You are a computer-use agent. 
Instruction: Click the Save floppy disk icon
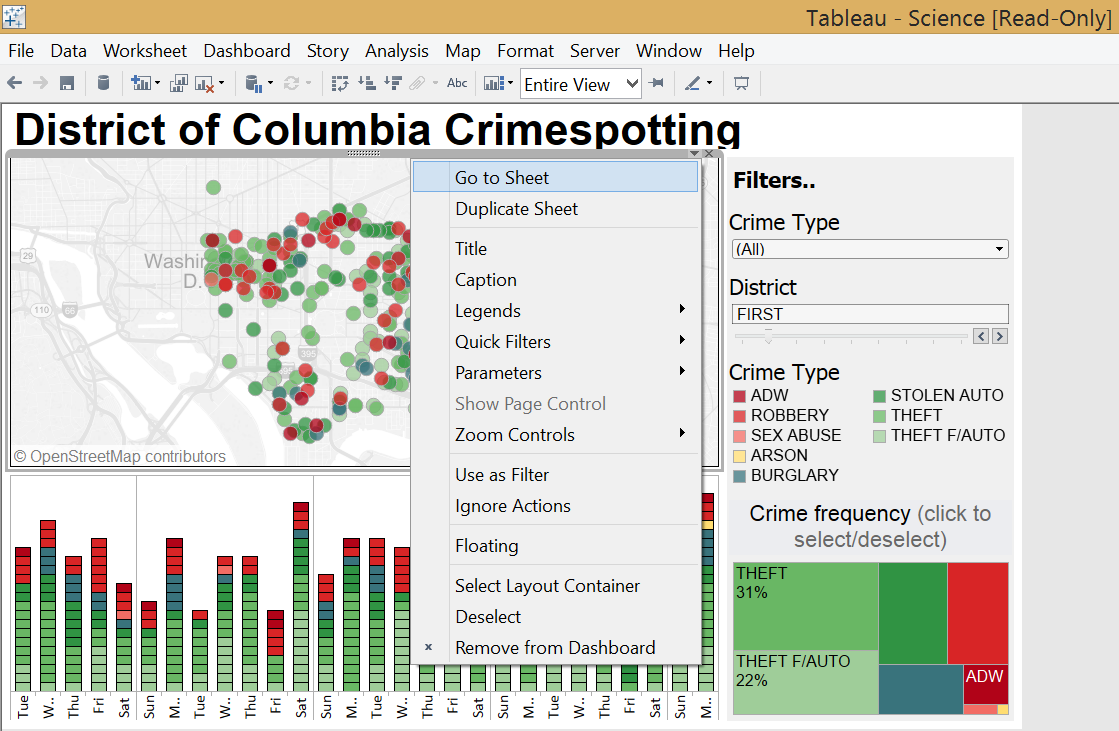[x=67, y=84]
